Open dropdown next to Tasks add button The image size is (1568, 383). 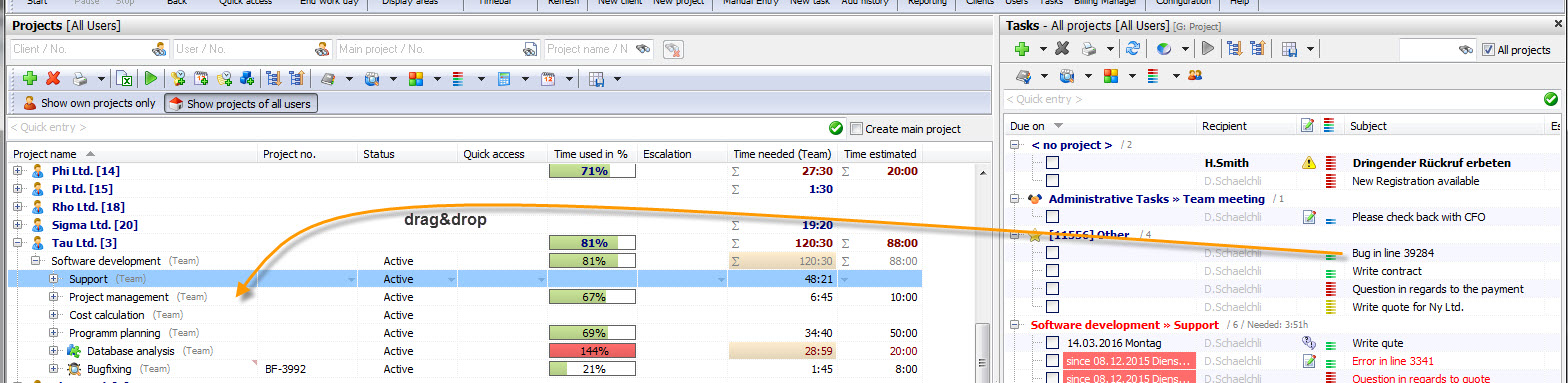click(x=1043, y=48)
